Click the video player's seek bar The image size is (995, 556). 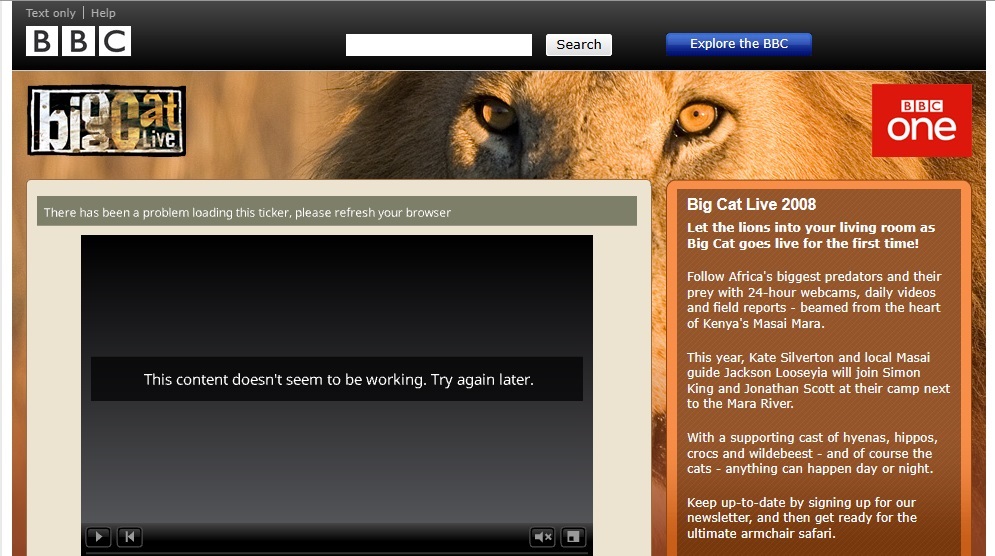point(336,553)
